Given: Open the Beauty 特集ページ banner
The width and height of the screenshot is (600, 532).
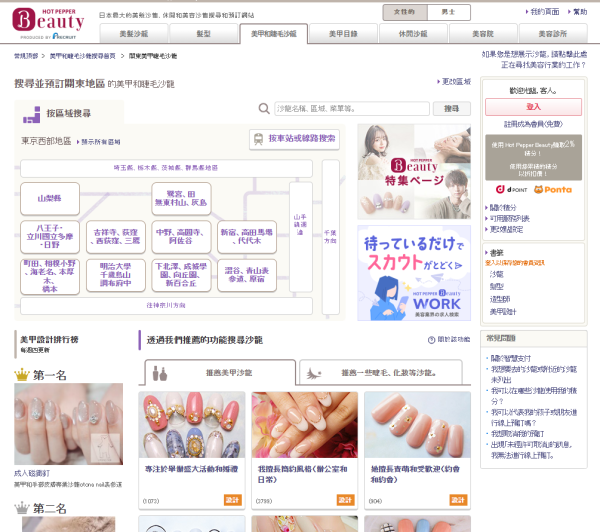Looking at the screenshot, I should pos(414,171).
